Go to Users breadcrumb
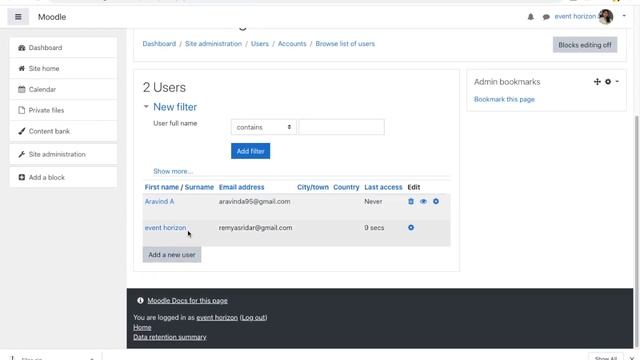Image resolution: width=640 pixels, height=360 pixels. 260,44
